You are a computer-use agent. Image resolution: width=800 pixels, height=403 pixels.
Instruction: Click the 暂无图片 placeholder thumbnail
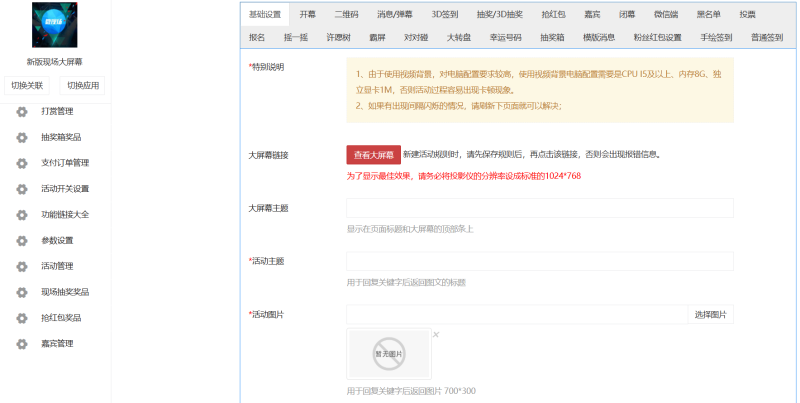(x=389, y=354)
